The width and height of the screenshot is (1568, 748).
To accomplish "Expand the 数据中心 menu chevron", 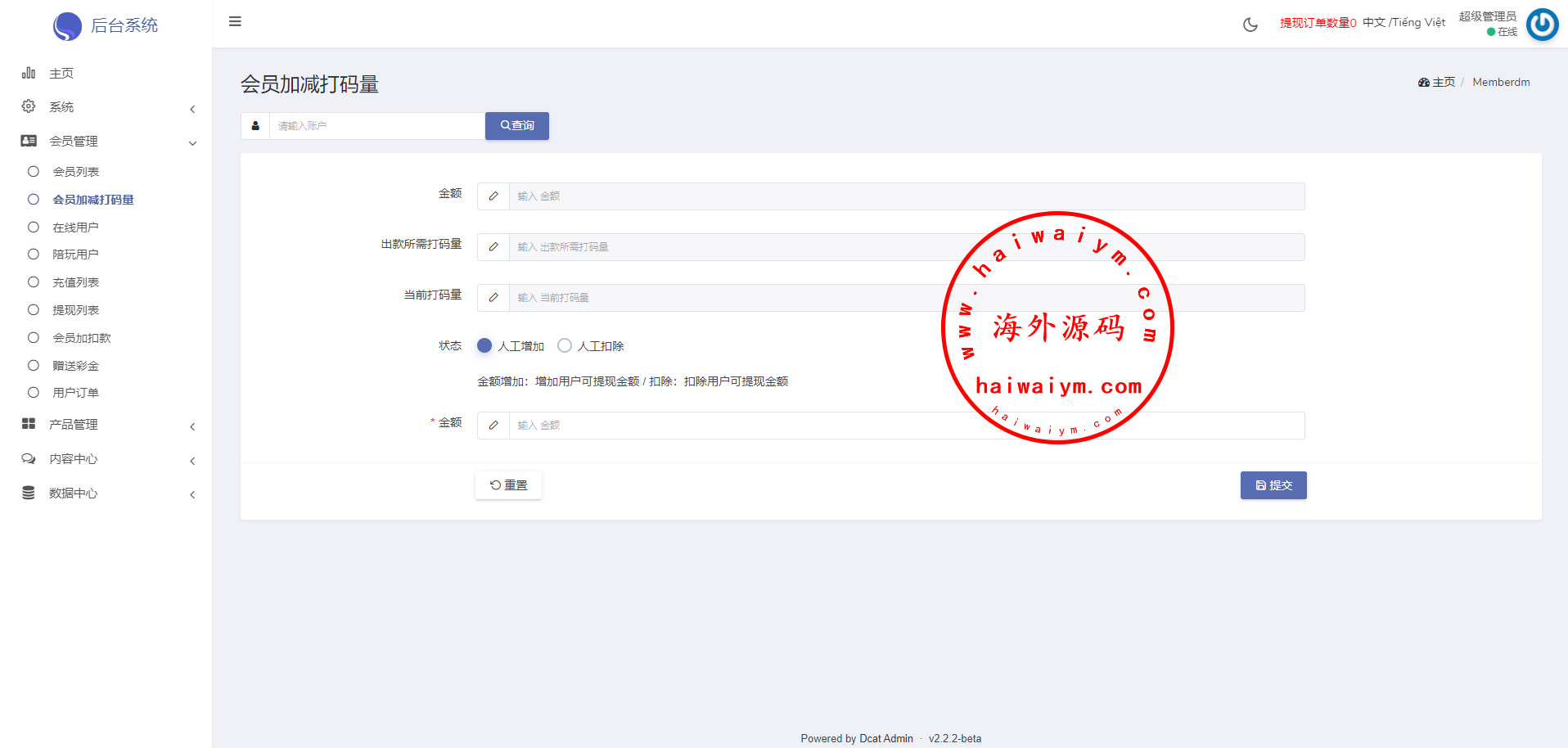I will [192, 494].
